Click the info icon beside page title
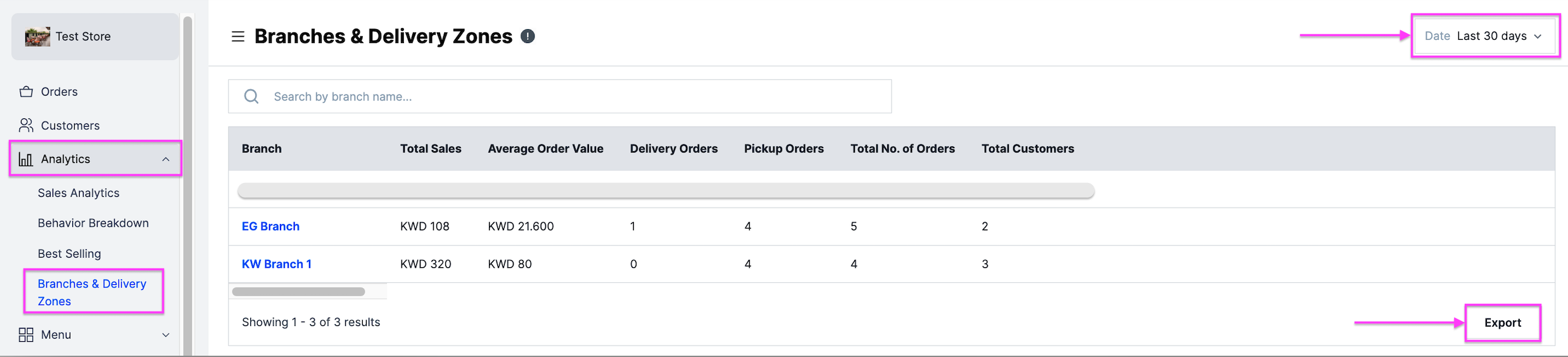 coord(528,37)
